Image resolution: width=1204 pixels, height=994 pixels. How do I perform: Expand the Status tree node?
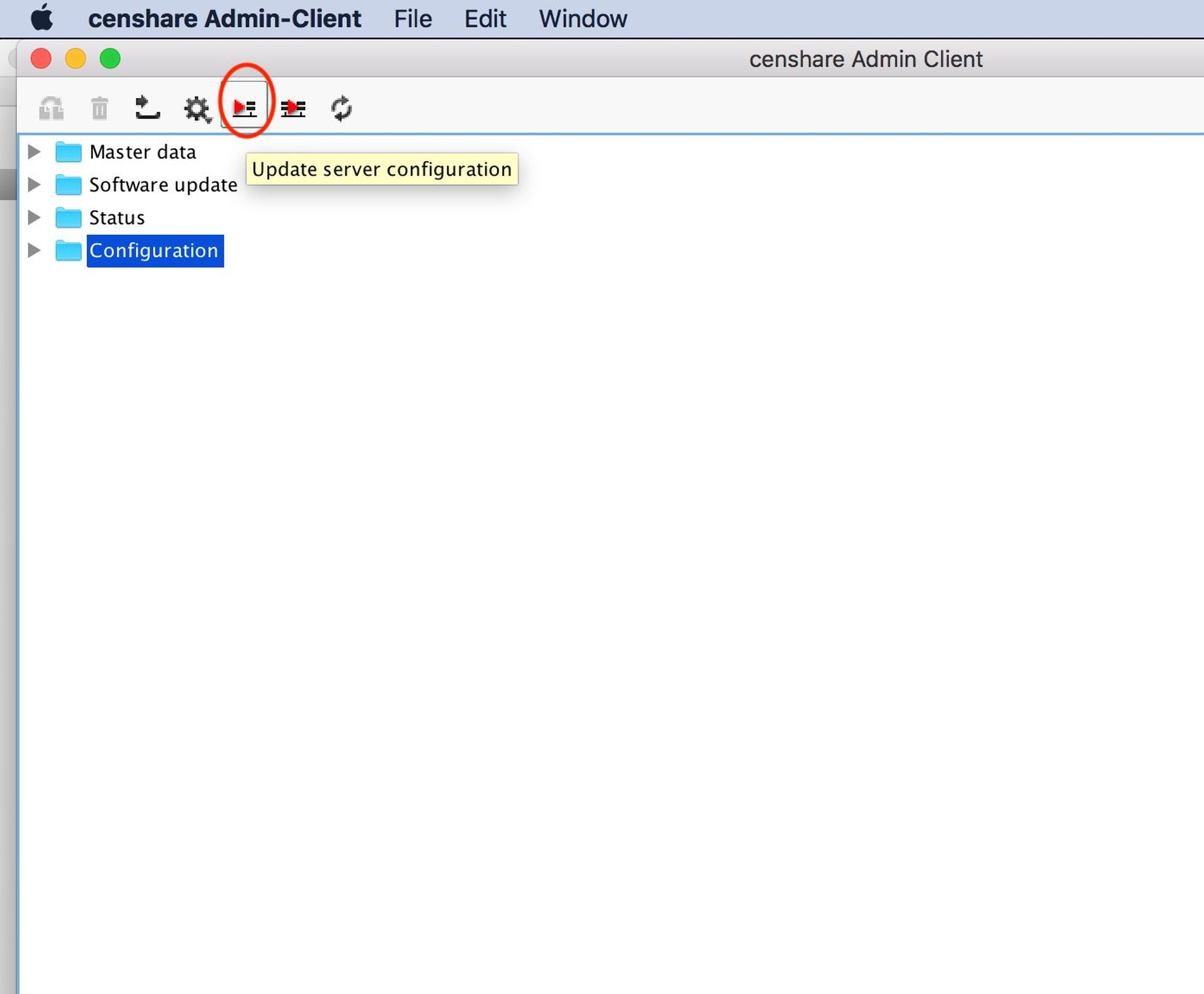click(34, 218)
